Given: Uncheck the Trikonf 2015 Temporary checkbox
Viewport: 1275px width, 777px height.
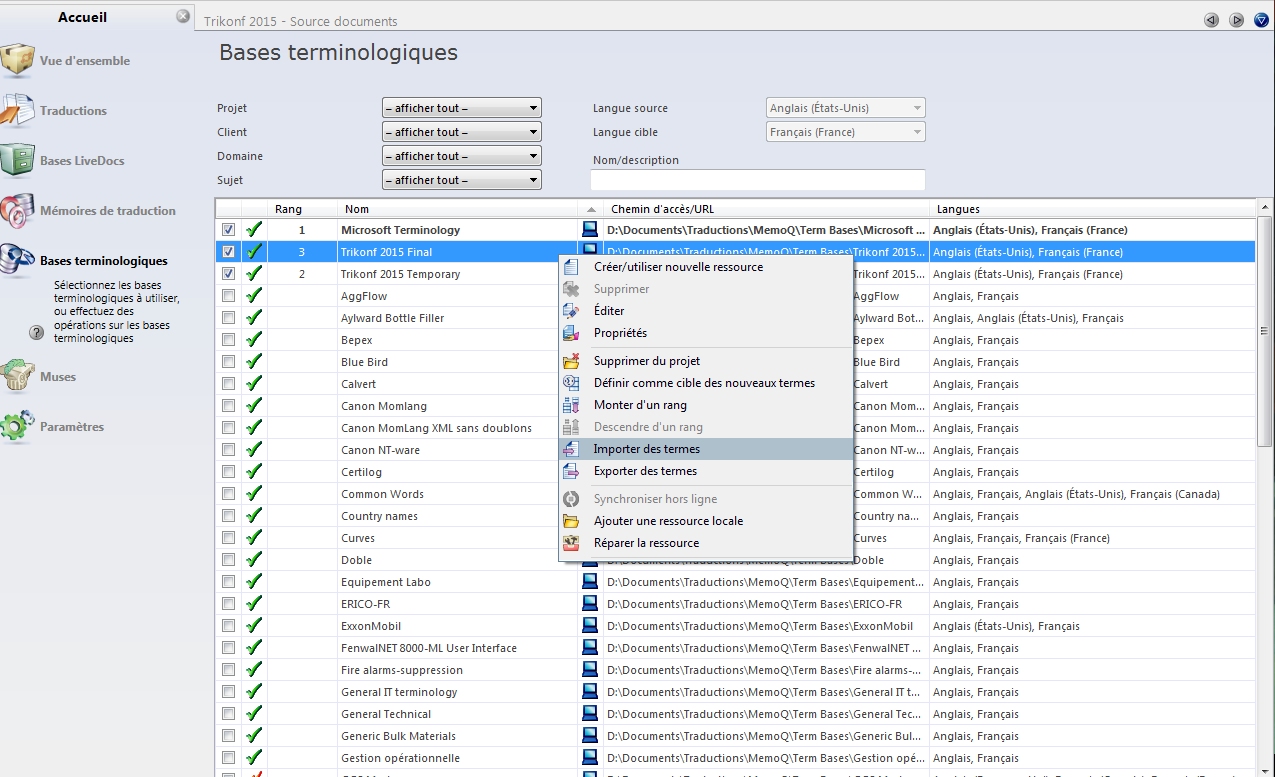Looking at the screenshot, I should pos(228,274).
